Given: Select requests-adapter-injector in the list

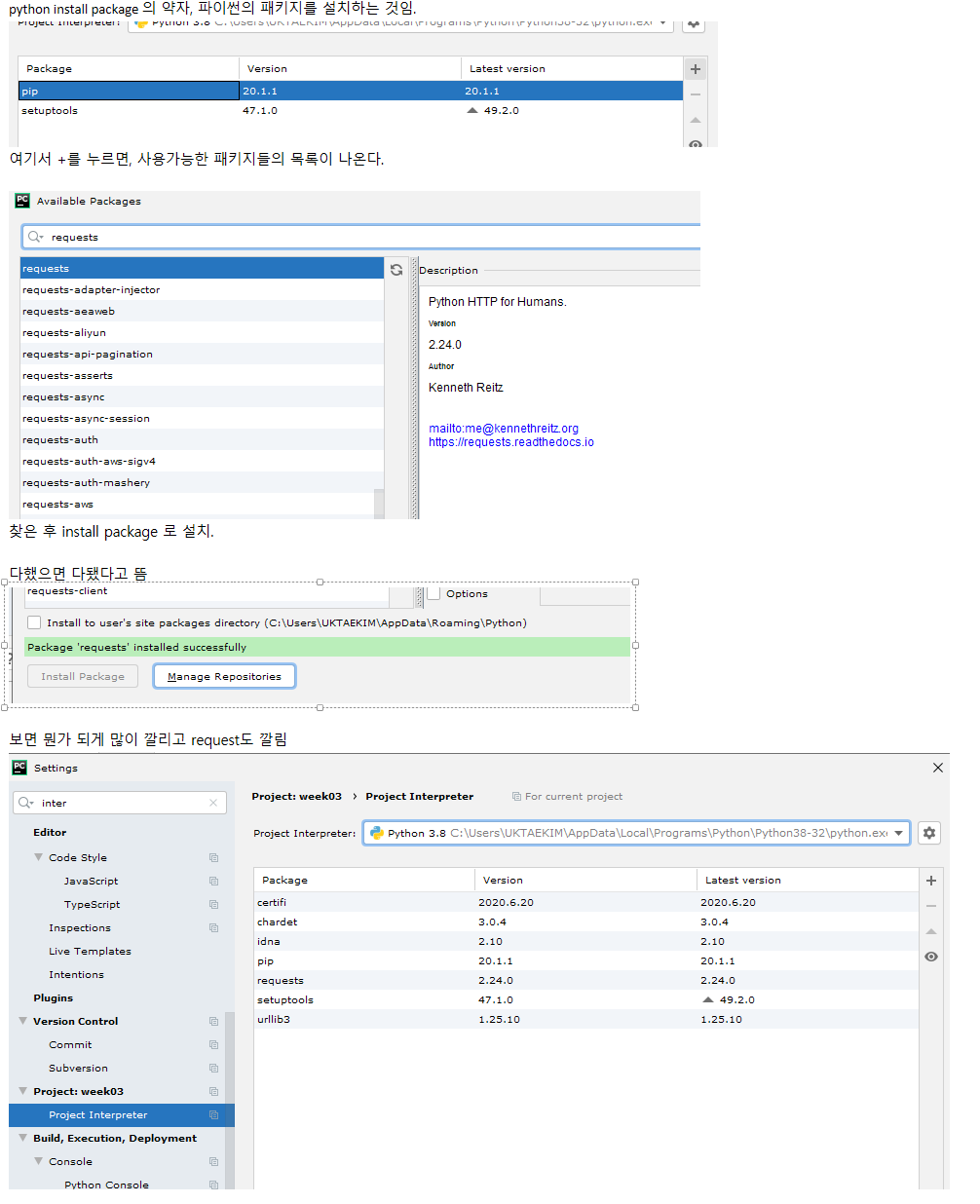Looking at the screenshot, I should [x=203, y=289].
